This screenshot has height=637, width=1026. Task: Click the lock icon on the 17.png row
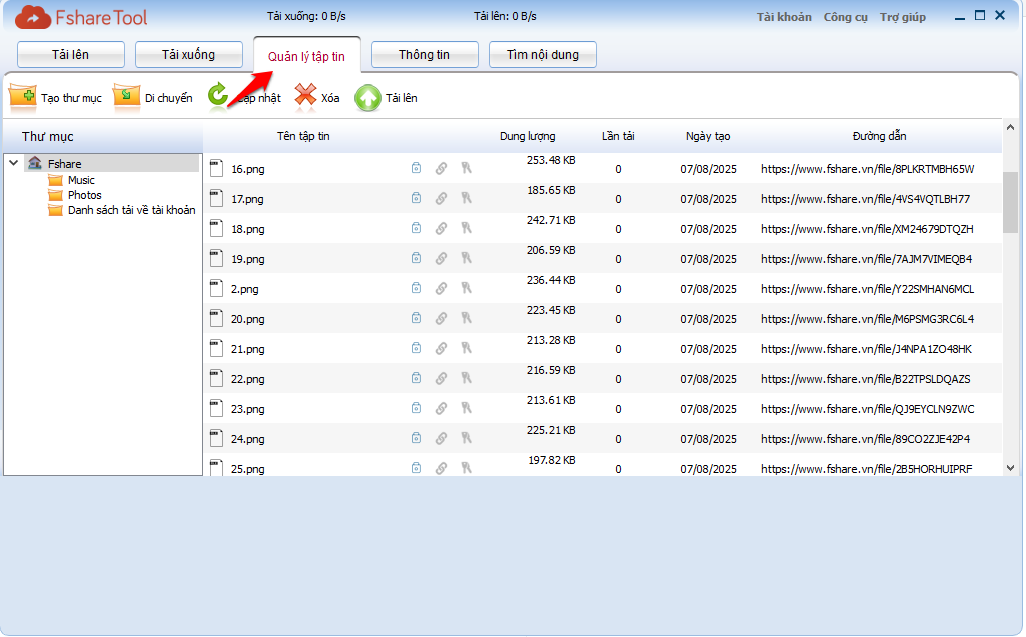(416, 198)
